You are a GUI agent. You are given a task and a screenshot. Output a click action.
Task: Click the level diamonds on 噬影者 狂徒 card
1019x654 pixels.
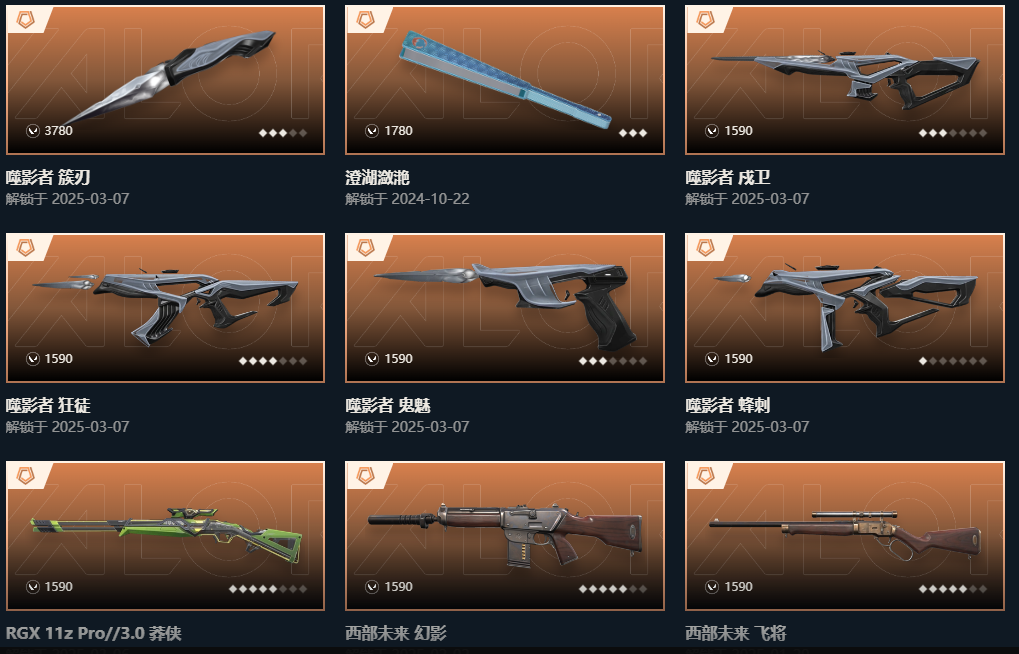[x=273, y=361]
